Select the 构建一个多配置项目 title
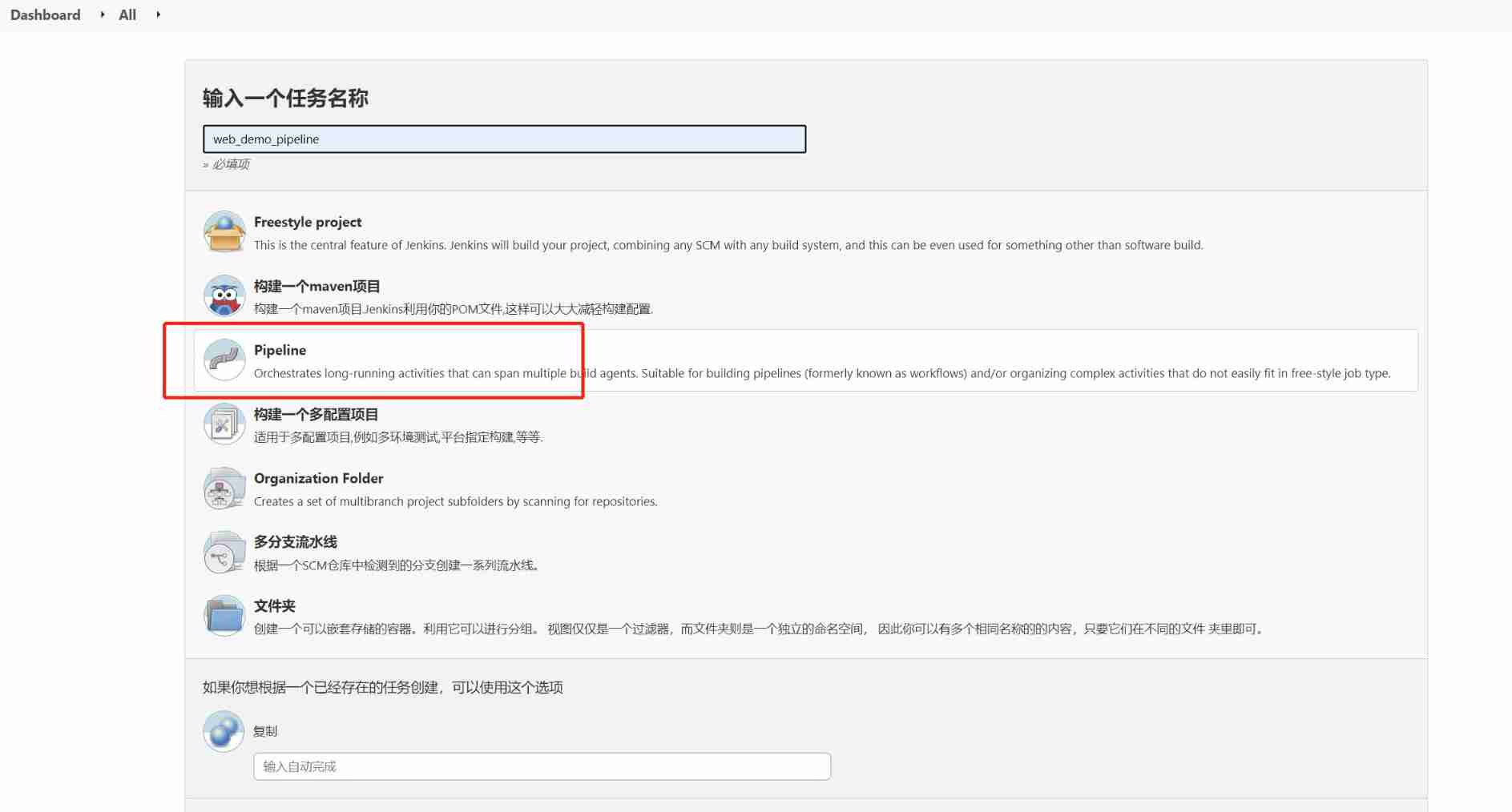Screen dimensions: 1512x812 point(316,414)
